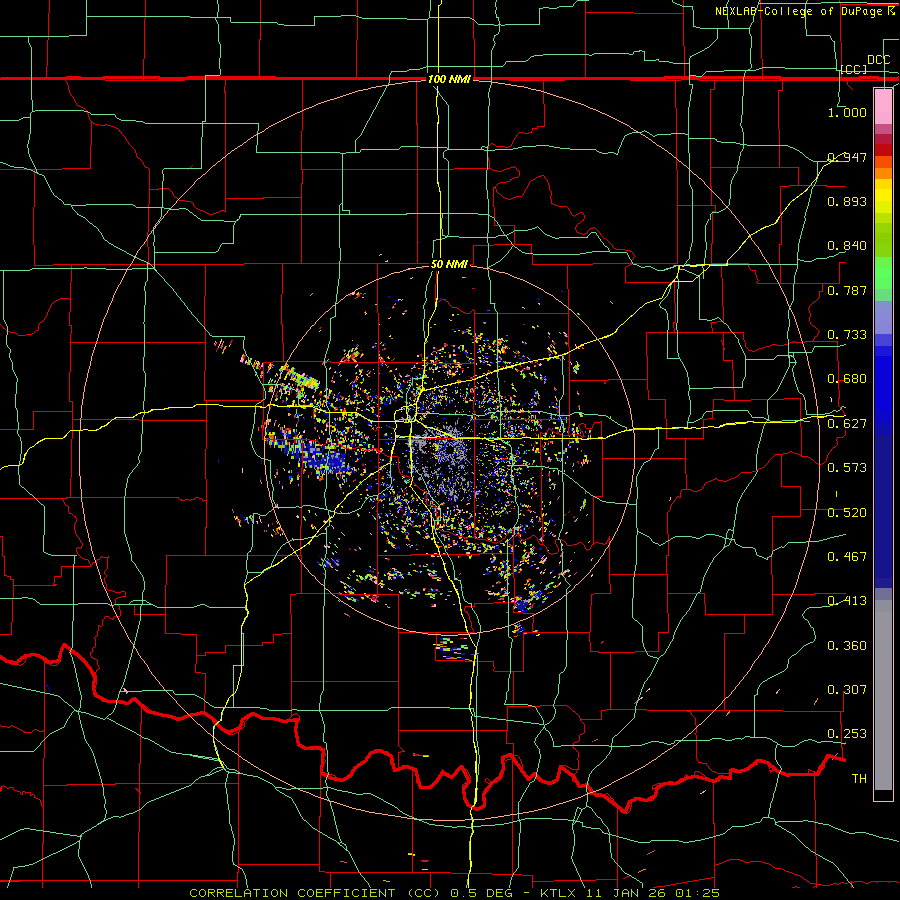Click the TH label at the scale bottom
This screenshot has height=900, width=900.
coord(859,779)
